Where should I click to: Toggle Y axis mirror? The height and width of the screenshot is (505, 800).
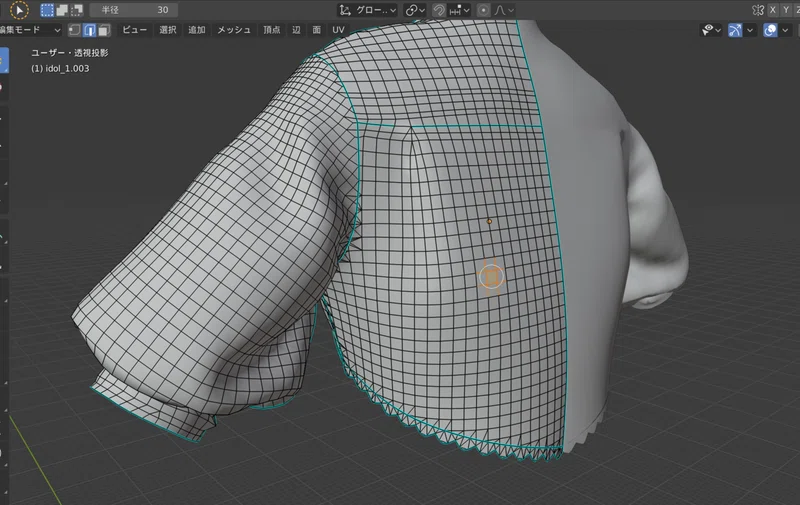(x=786, y=10)
